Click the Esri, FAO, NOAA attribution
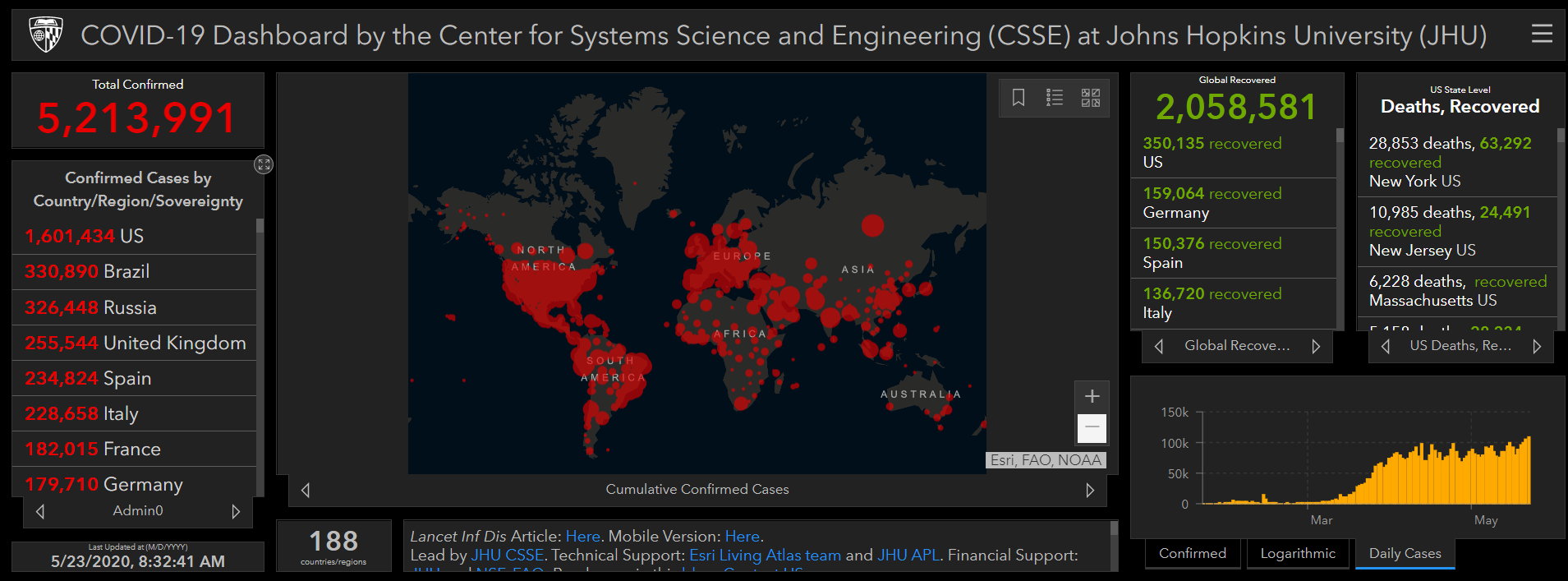The width and height of the screenshot is (1568, 581). [x=1046, y=460]
